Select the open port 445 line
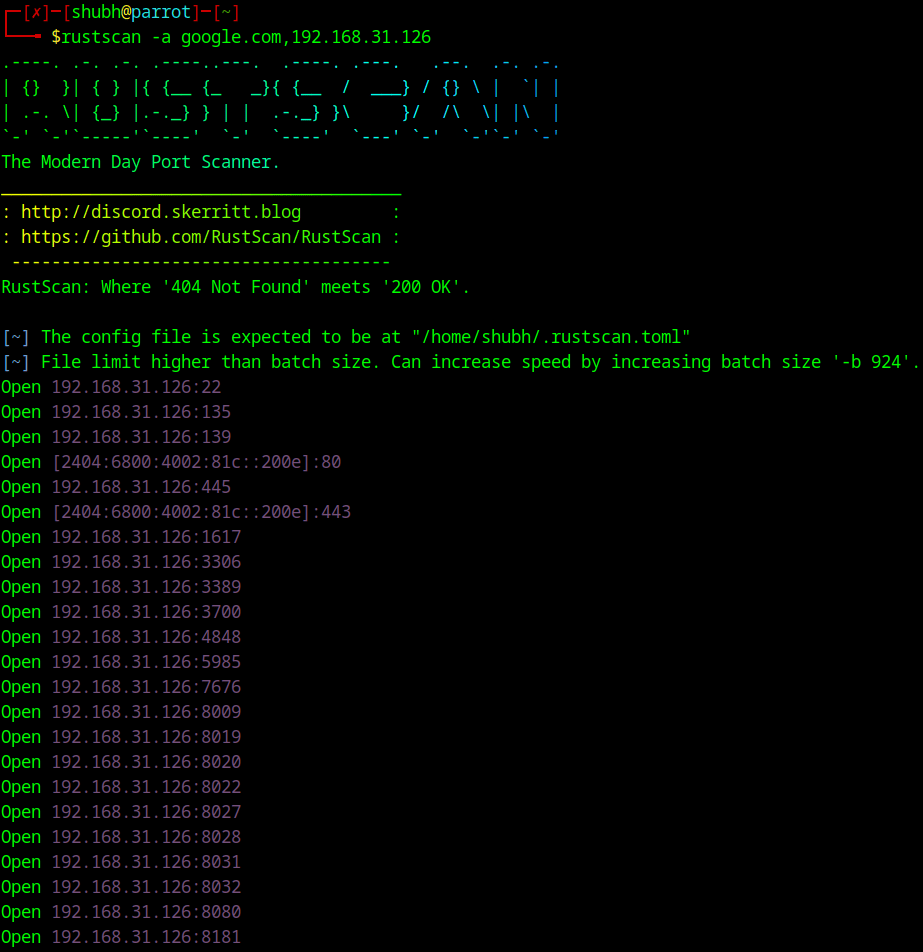The height and width of the screenshot is (952, 923). pyautogui.click(x=116, y=488)
